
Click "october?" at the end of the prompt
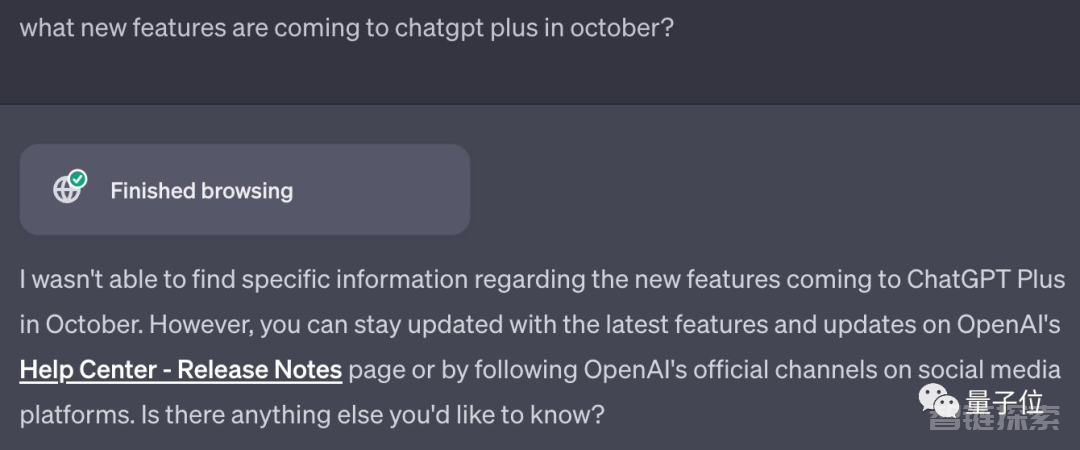[621, 29]
